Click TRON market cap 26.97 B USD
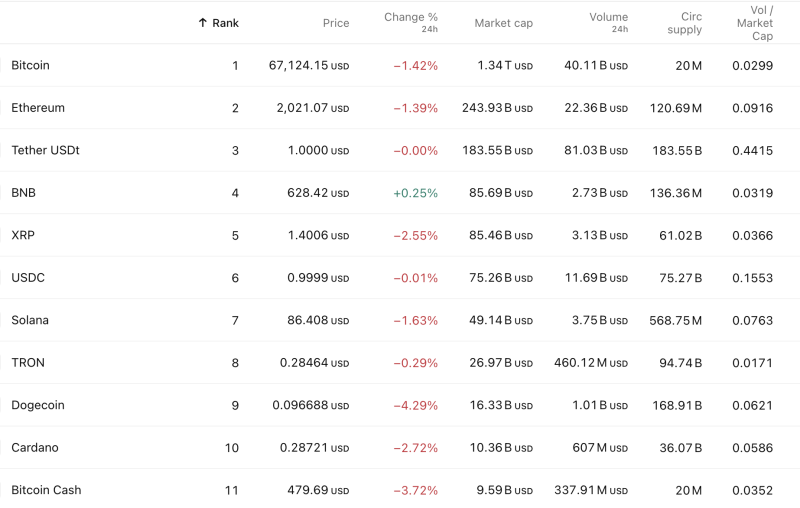 501,363
